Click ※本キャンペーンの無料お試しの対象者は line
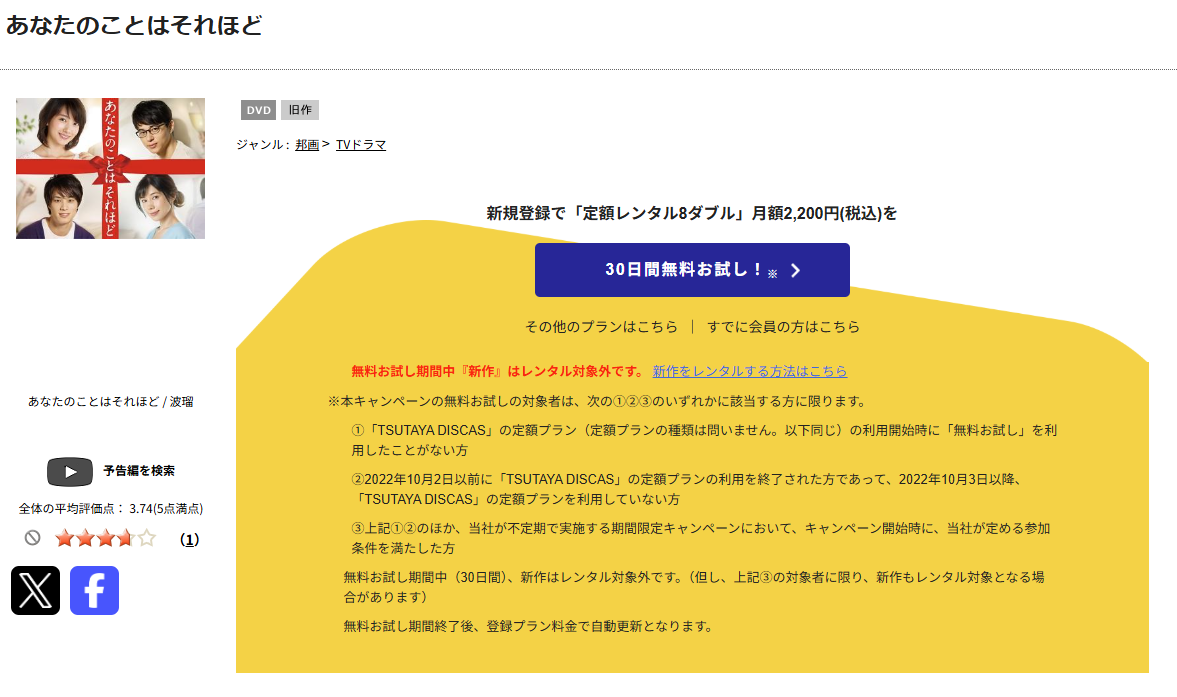1177x697 pixels. 598,401
